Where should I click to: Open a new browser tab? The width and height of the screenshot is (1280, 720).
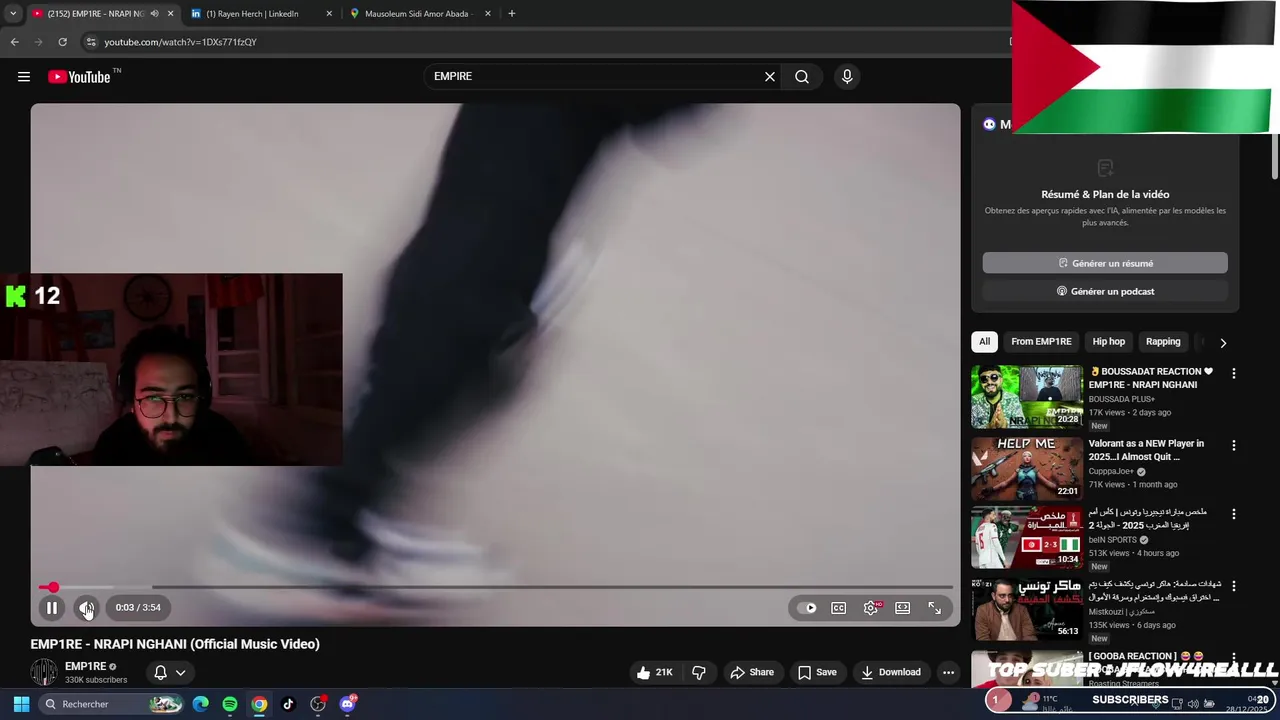[511, 14]
